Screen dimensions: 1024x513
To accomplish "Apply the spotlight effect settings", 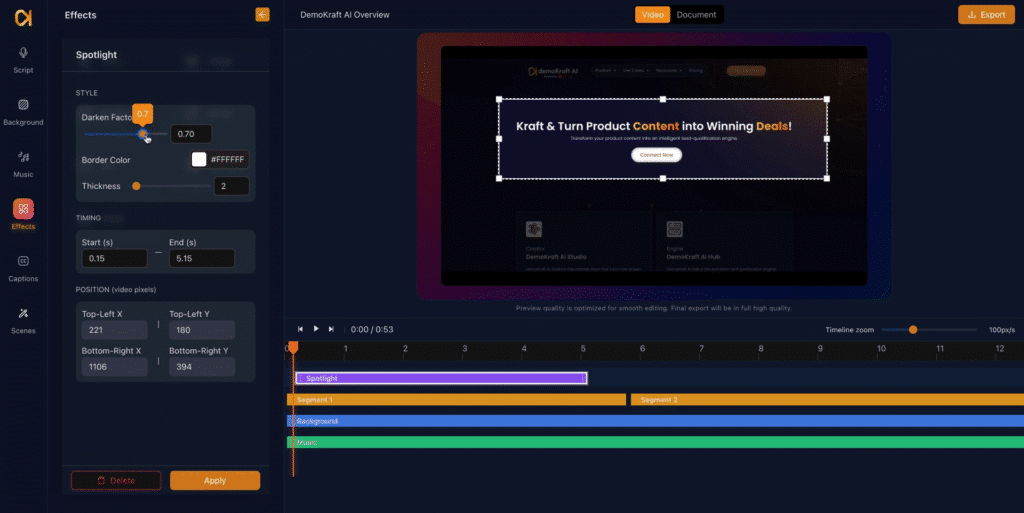I will (x=215, y=480).
